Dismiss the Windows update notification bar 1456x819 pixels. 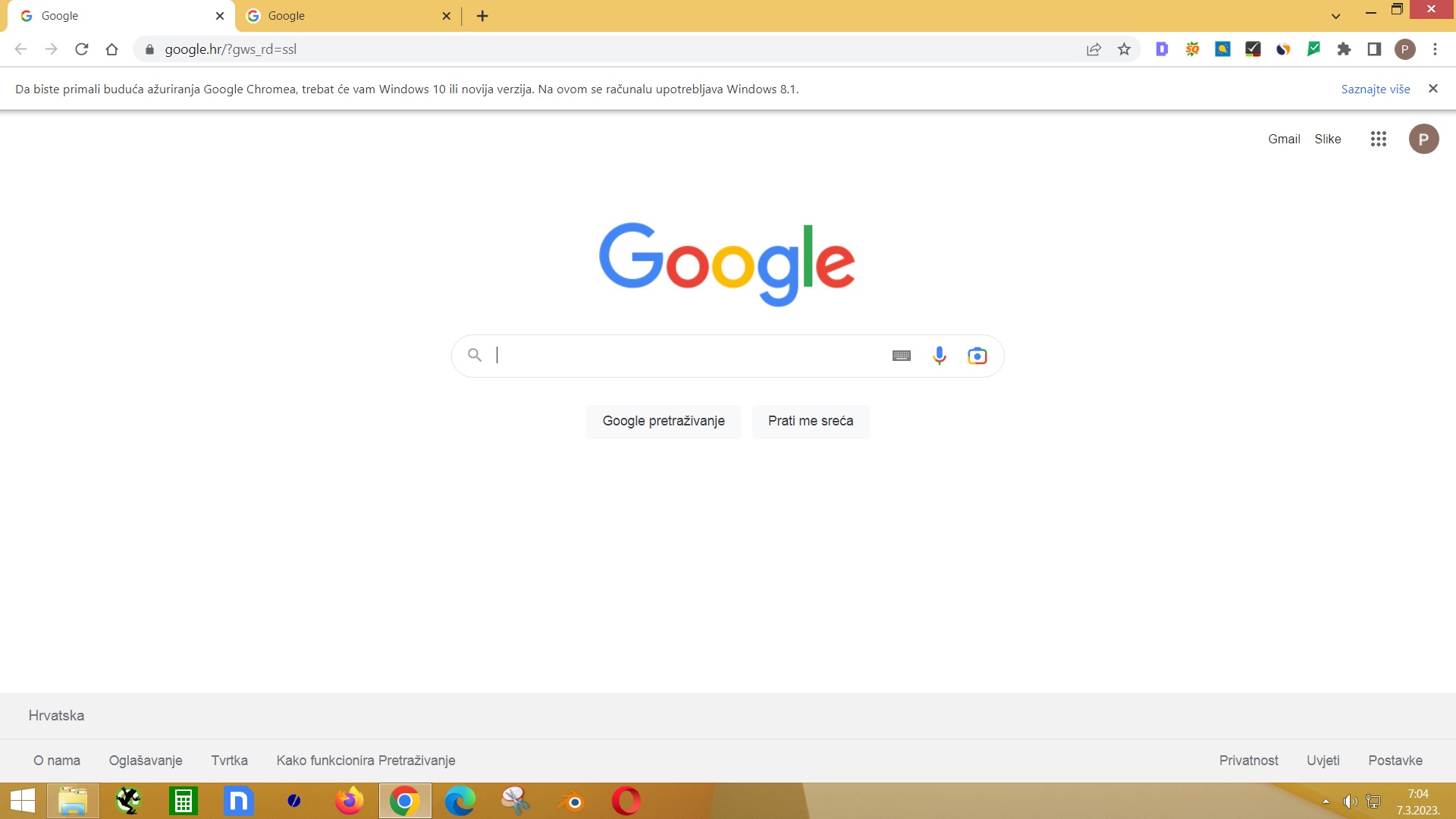pyautogui.click(x=1433, y=89)
